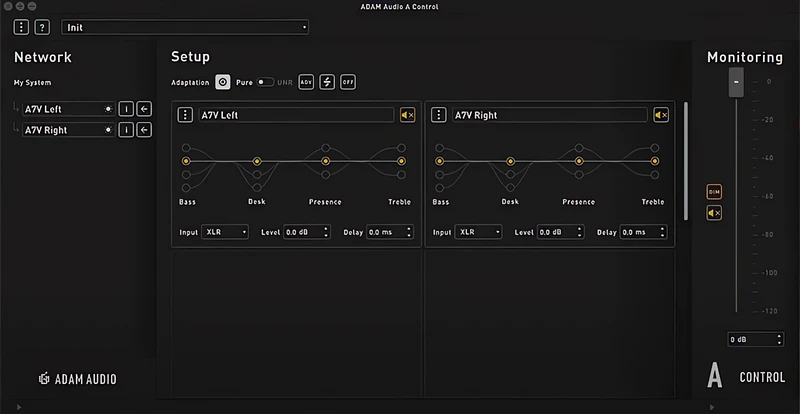Edit the A7V Right name field in Setup
The width and height of the screenshot is (800, 414).
coord(549,115)
